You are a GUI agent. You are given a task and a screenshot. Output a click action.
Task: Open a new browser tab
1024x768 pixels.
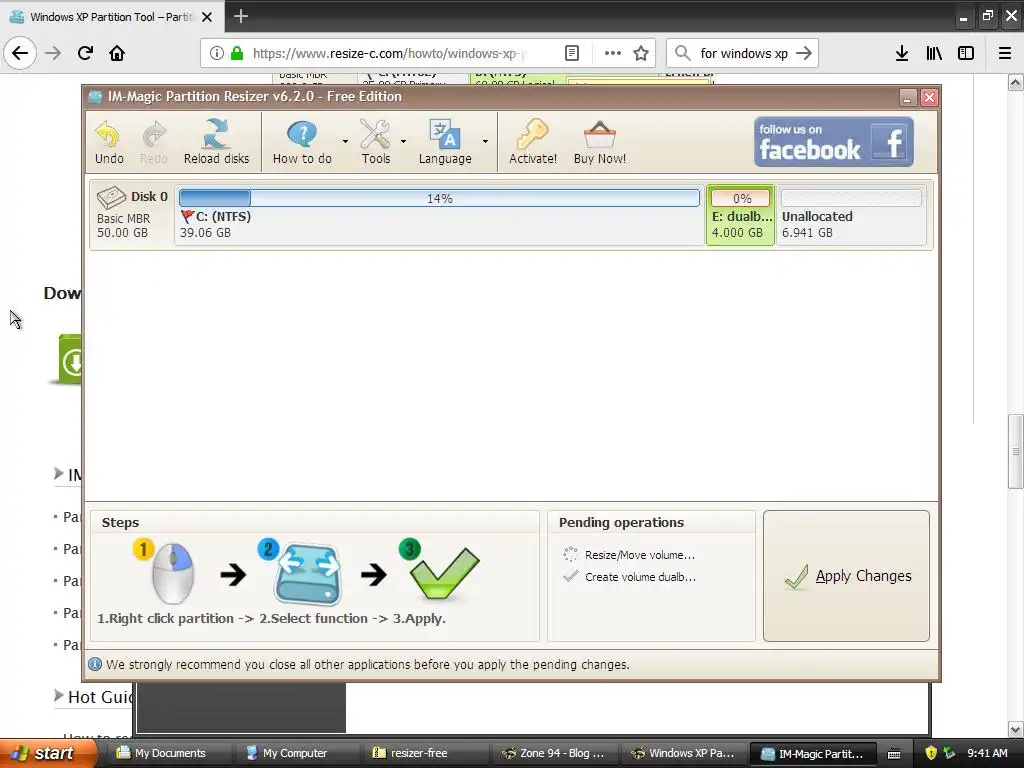(240, 16)
